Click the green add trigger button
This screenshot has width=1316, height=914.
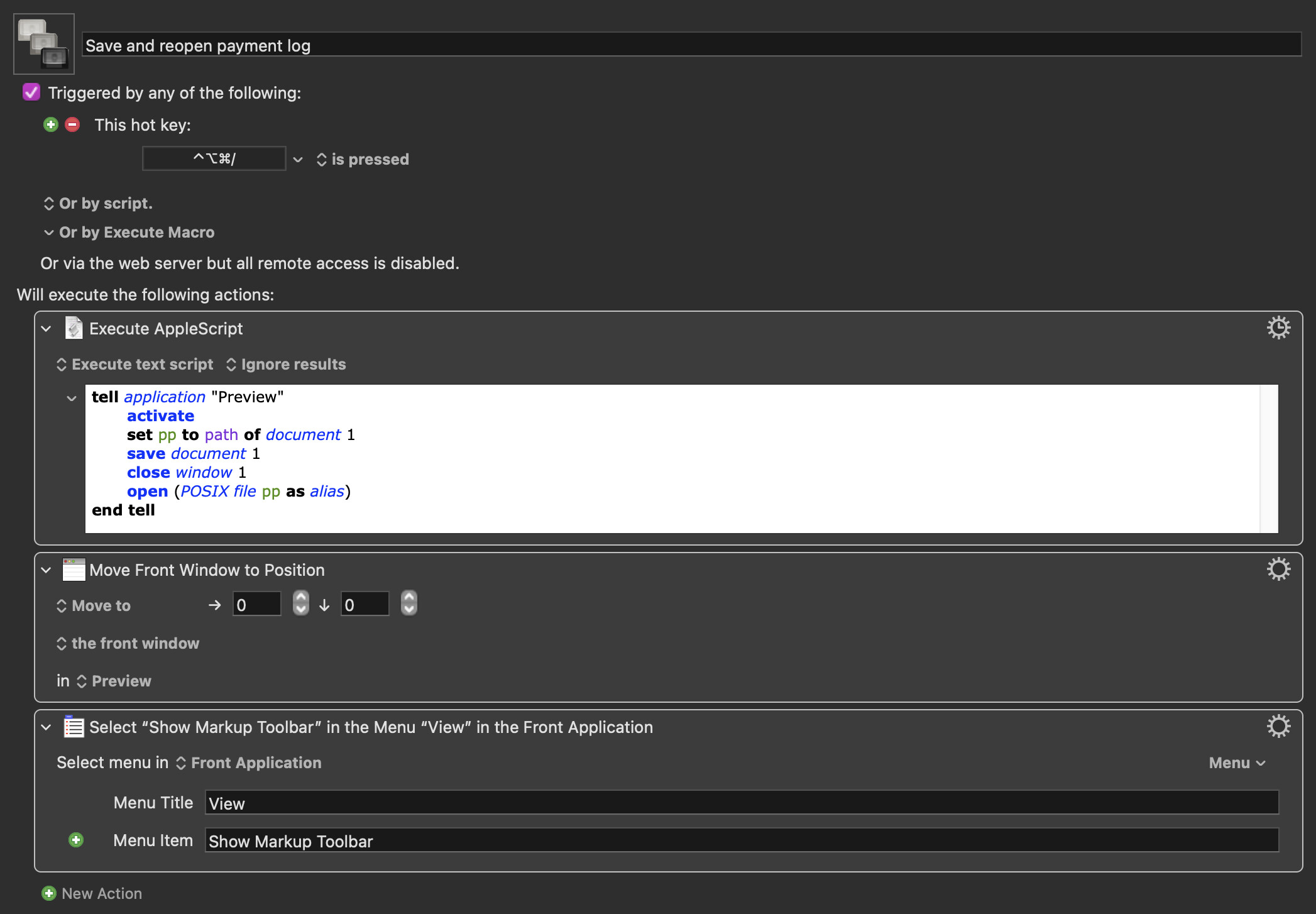click(x=51, y=124)
